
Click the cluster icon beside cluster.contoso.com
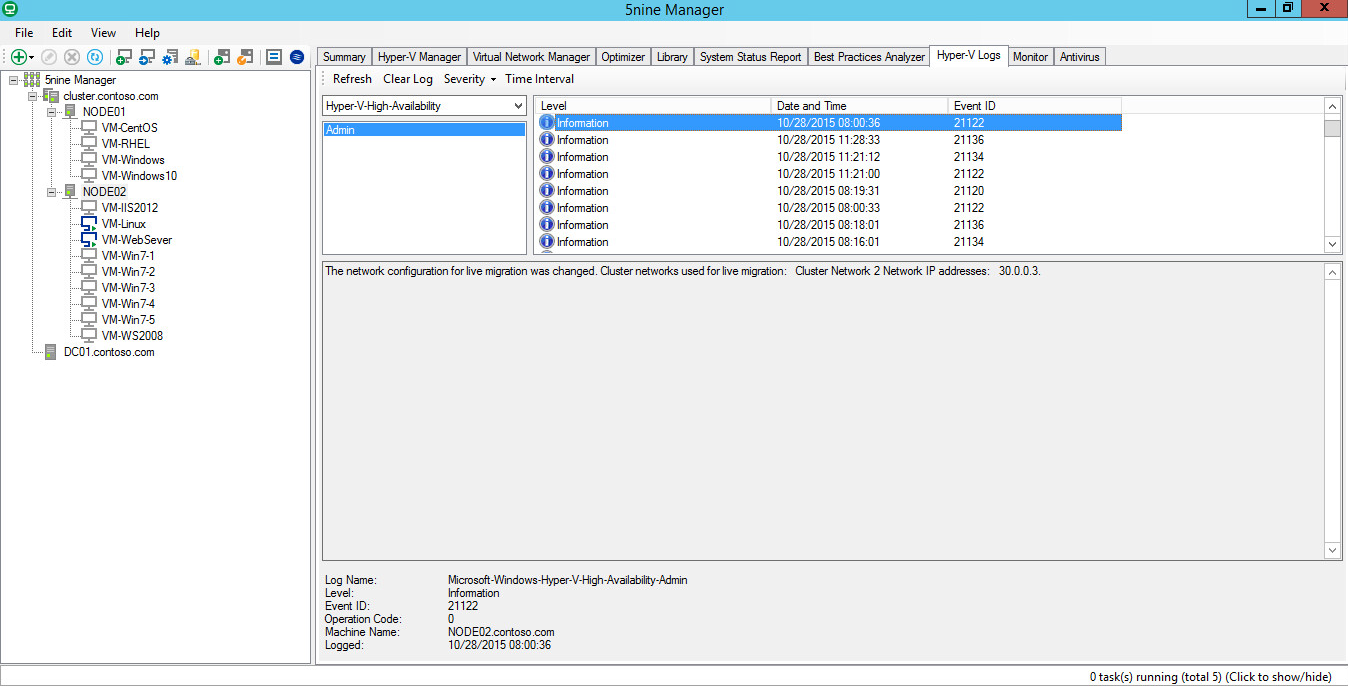click(x=51, y=96)
